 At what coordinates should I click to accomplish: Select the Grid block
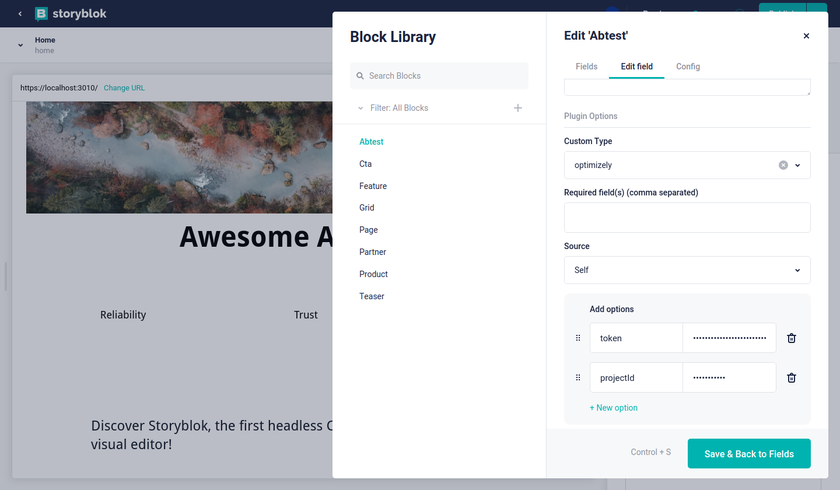(x=366, y=208)
